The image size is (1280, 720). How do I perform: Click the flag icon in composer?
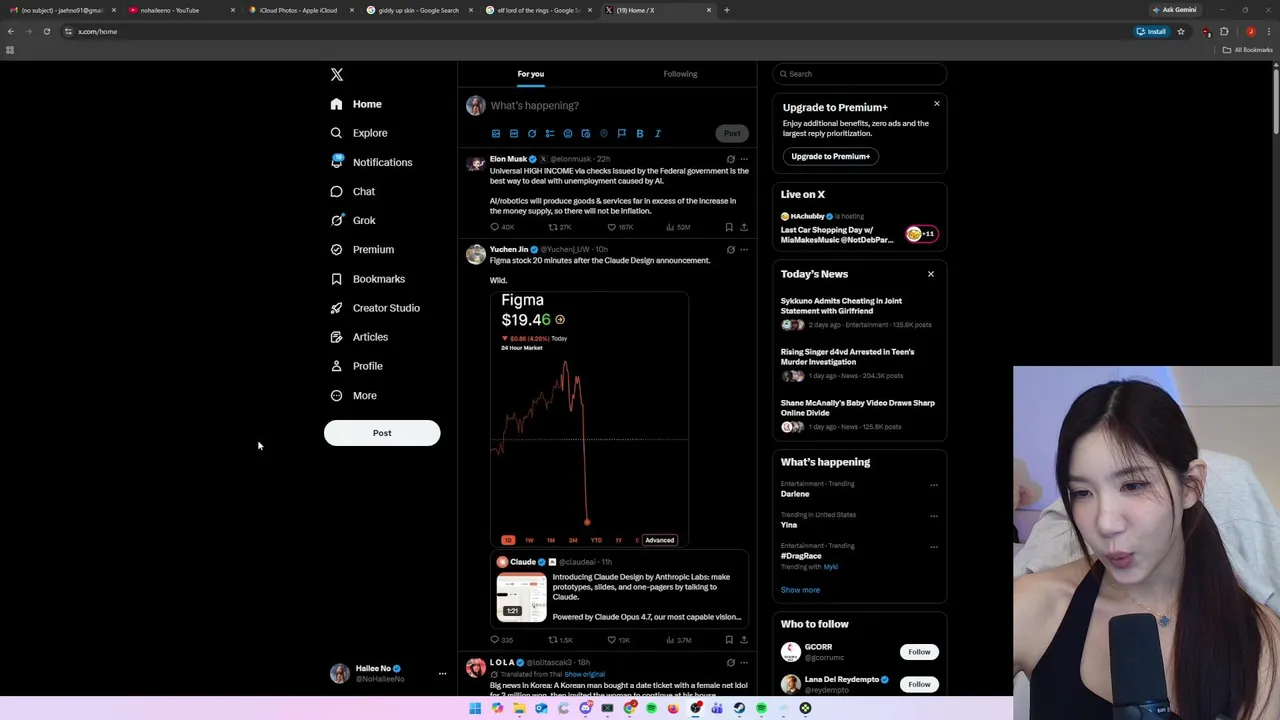tap(622, 133)
